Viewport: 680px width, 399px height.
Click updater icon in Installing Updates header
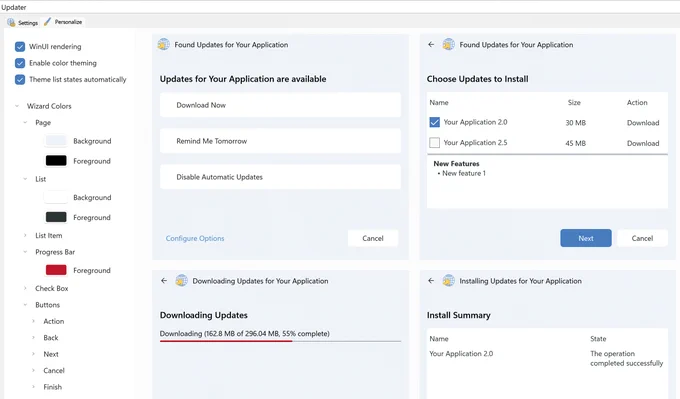tap(448, 281)
